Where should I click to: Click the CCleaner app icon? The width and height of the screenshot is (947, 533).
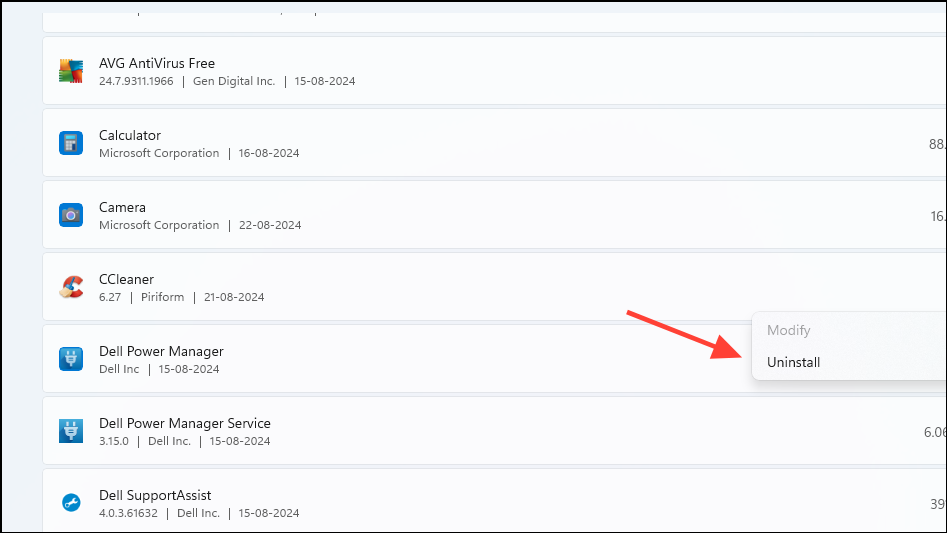pyautogui.click(x=71, y=287)
